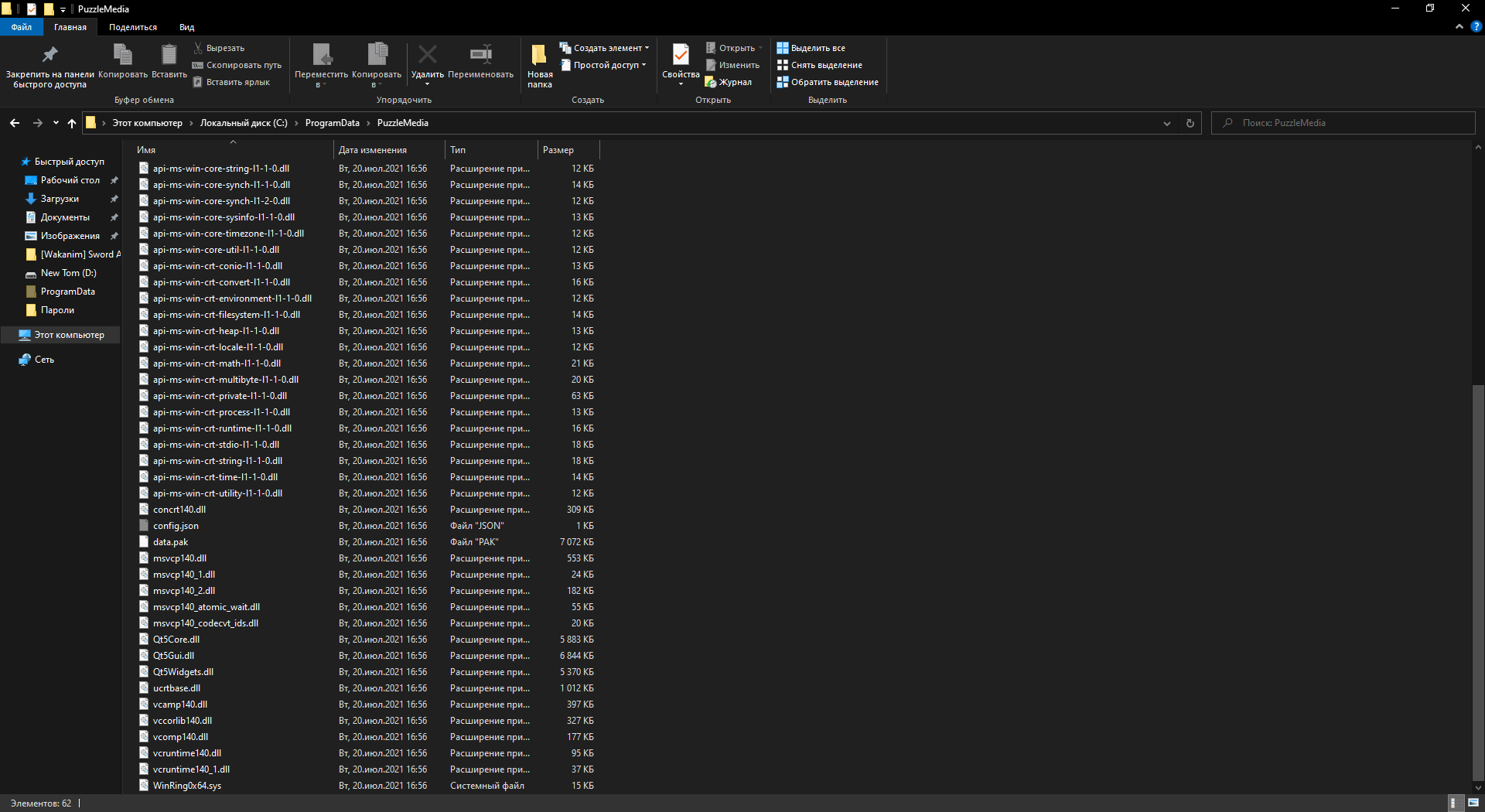
Task: Sort by Size (Размер) column header
Action: 568,150
